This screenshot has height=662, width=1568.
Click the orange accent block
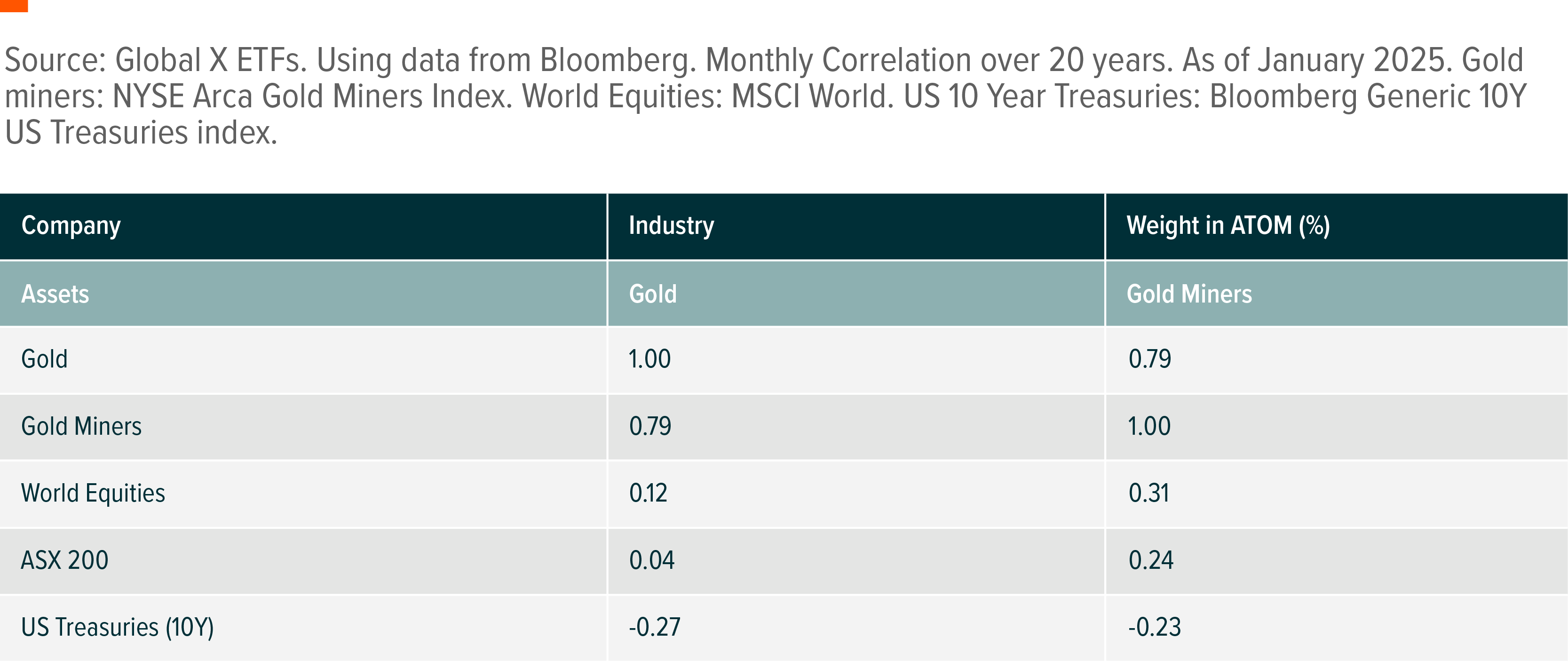click(13, 6)
